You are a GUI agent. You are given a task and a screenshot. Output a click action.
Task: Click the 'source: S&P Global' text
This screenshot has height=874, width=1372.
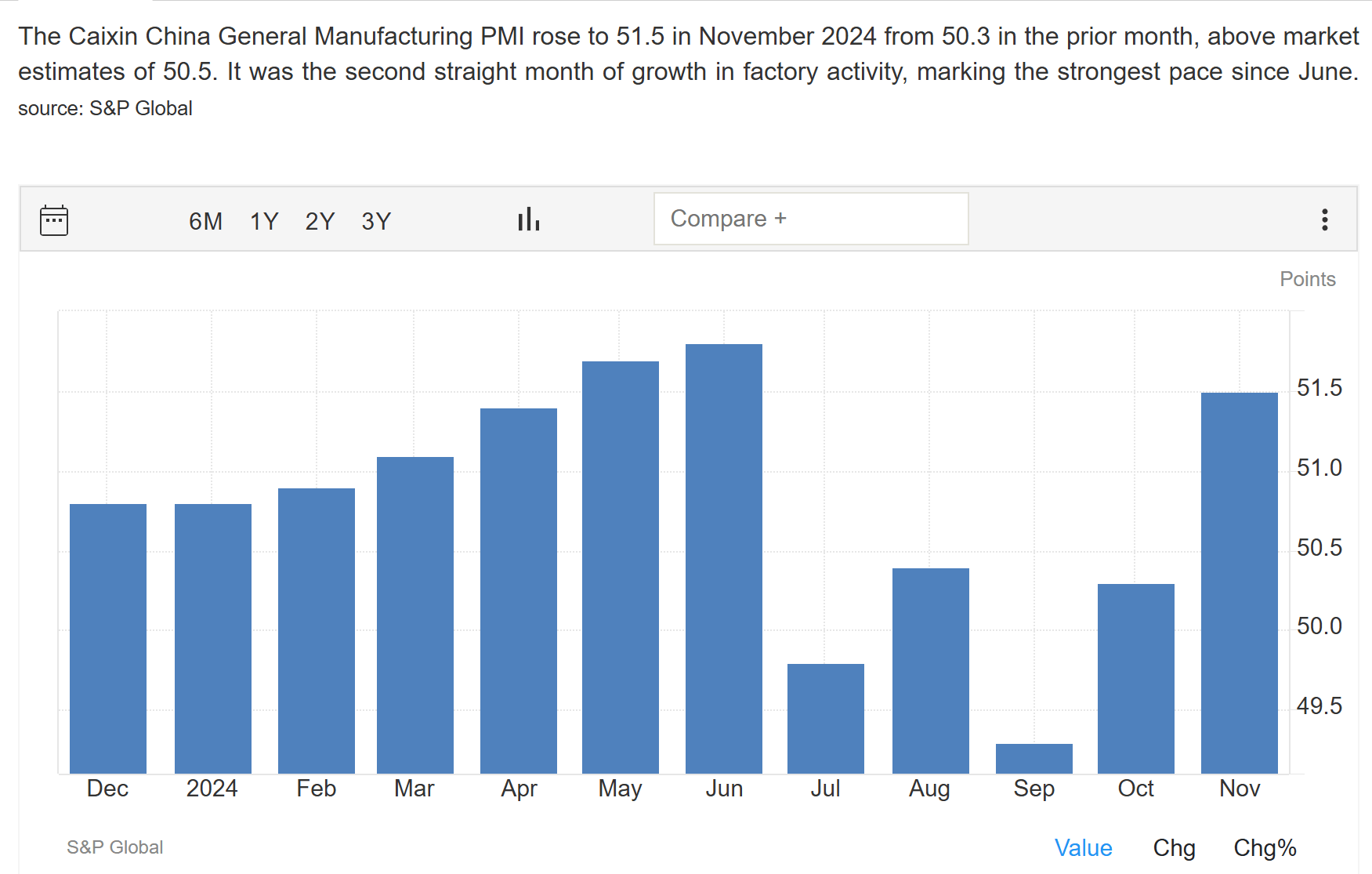105,108
